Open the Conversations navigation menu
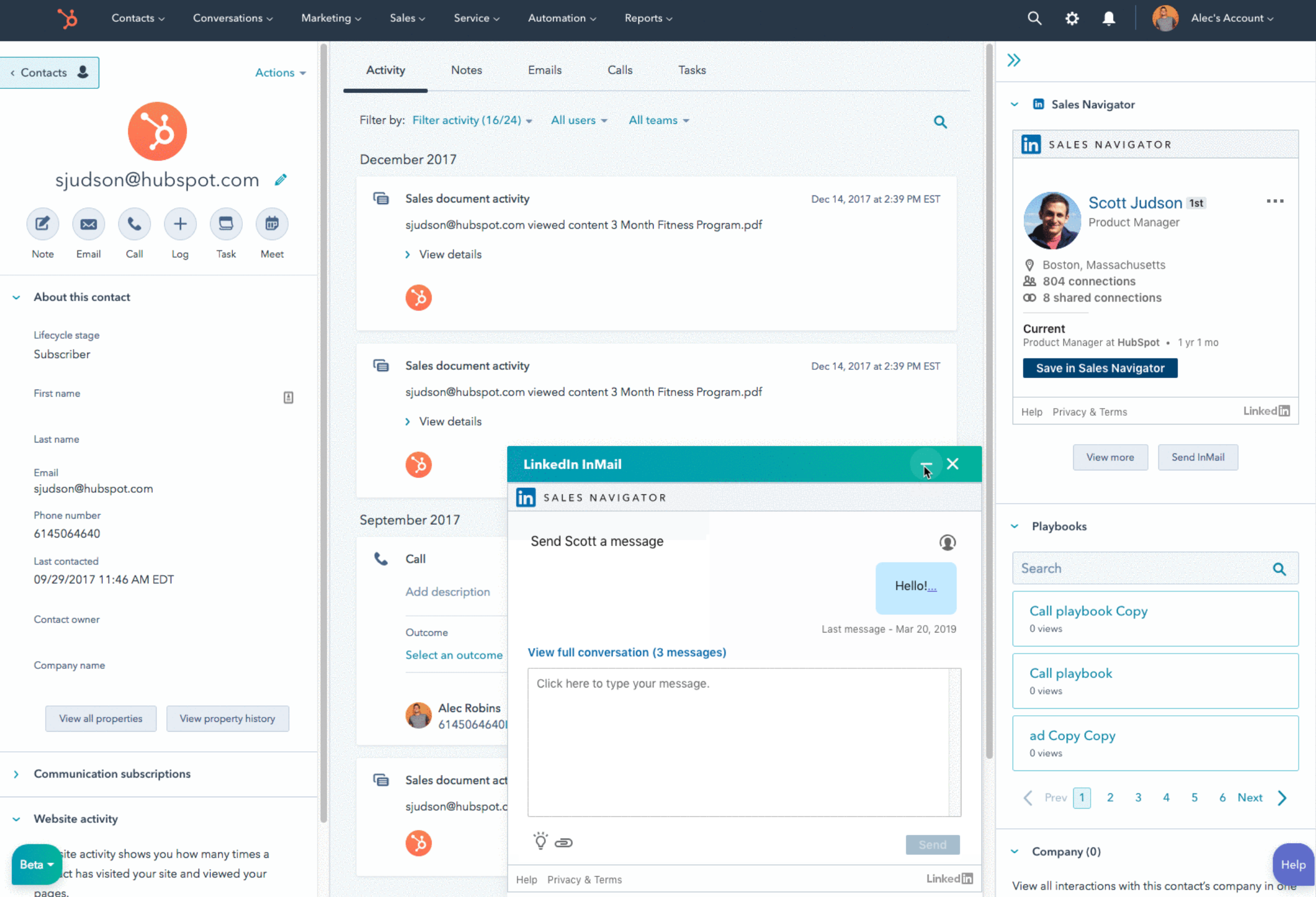Screen dimensions: 1316x897 [233, 18]
